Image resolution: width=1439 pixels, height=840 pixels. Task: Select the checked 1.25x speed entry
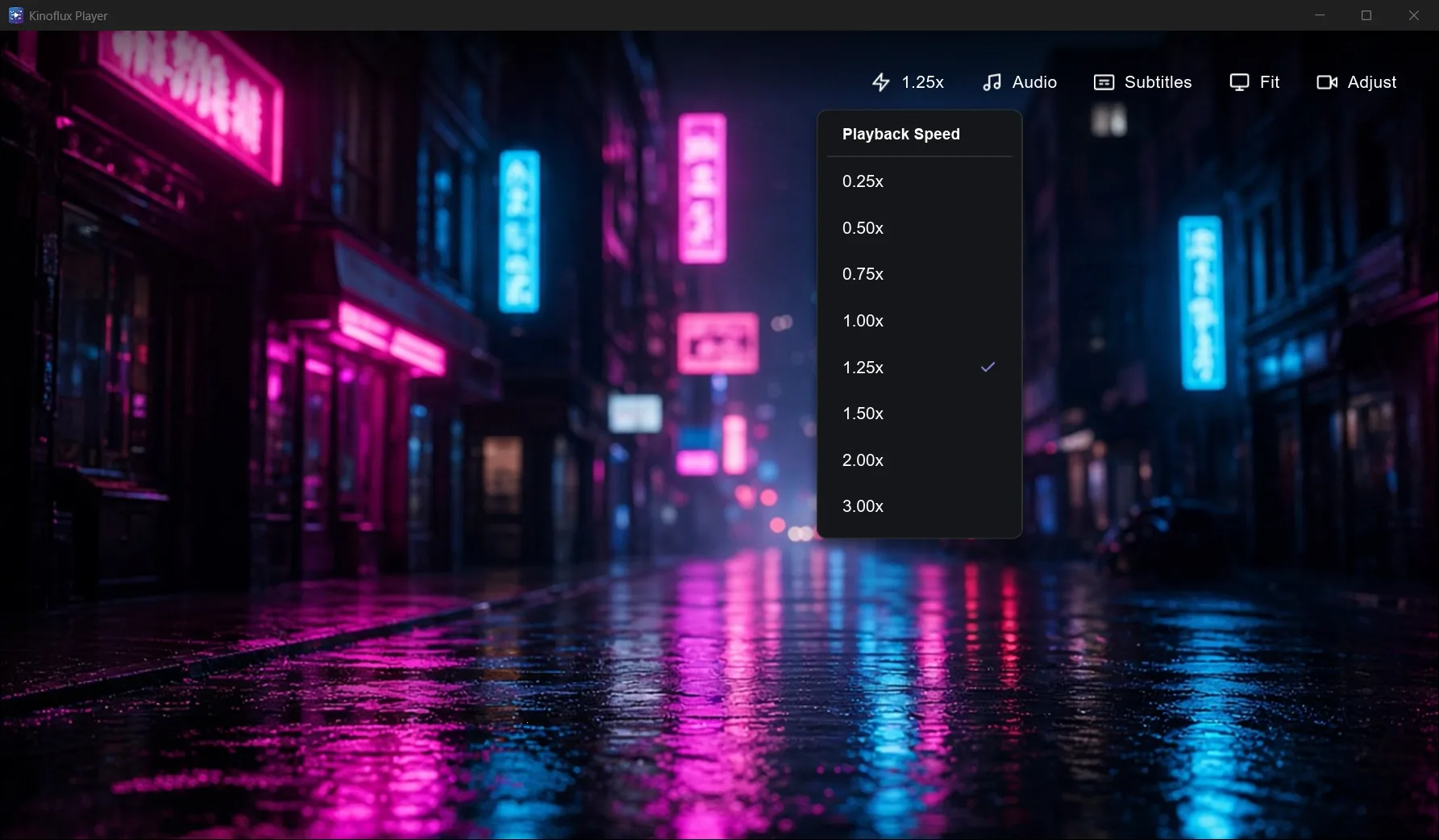click(919, 368)
